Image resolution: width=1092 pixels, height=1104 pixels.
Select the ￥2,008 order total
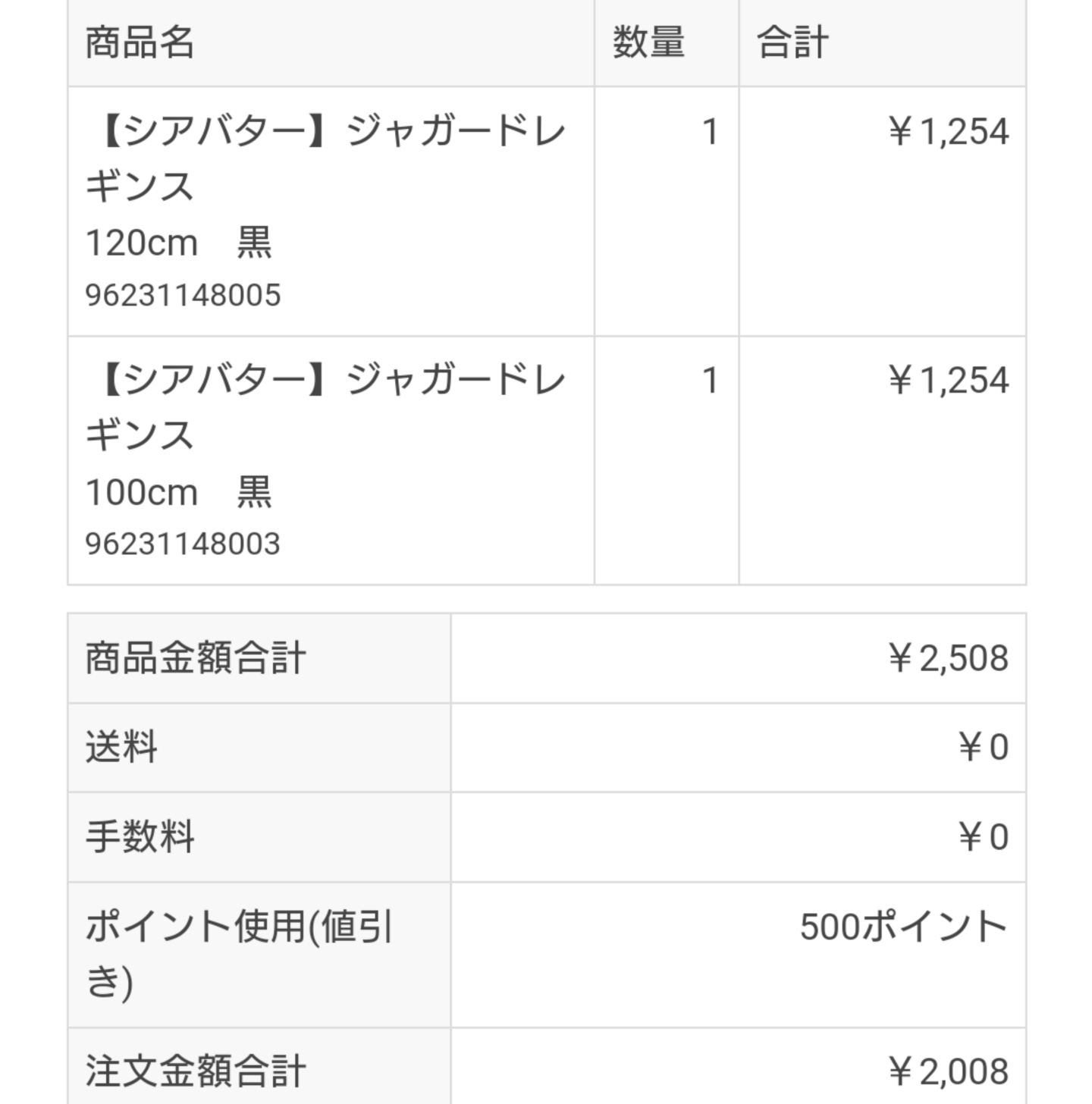click(948, 1071)
